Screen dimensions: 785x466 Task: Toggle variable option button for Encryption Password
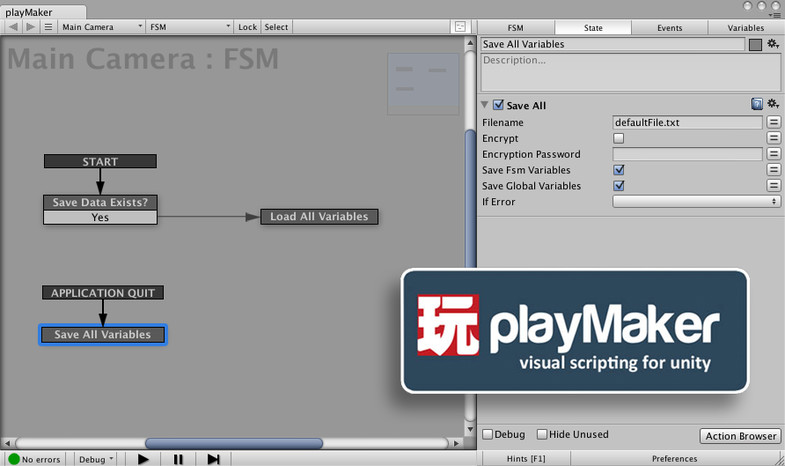point(773,154)
